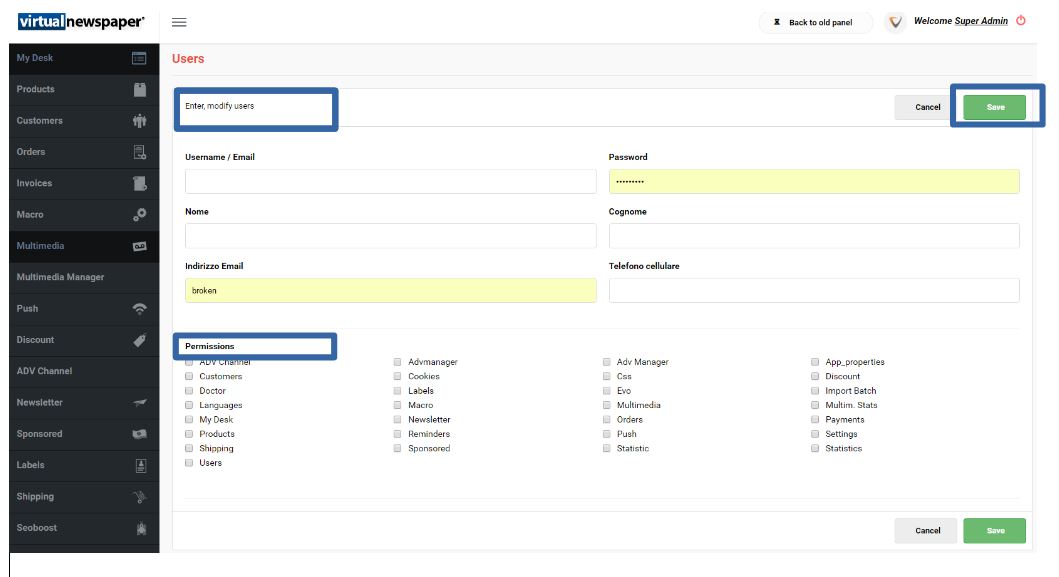Screen dimensions: 1059x577
Task: Click the Orders icon in sidebar
Action: (x=140, y=152)
